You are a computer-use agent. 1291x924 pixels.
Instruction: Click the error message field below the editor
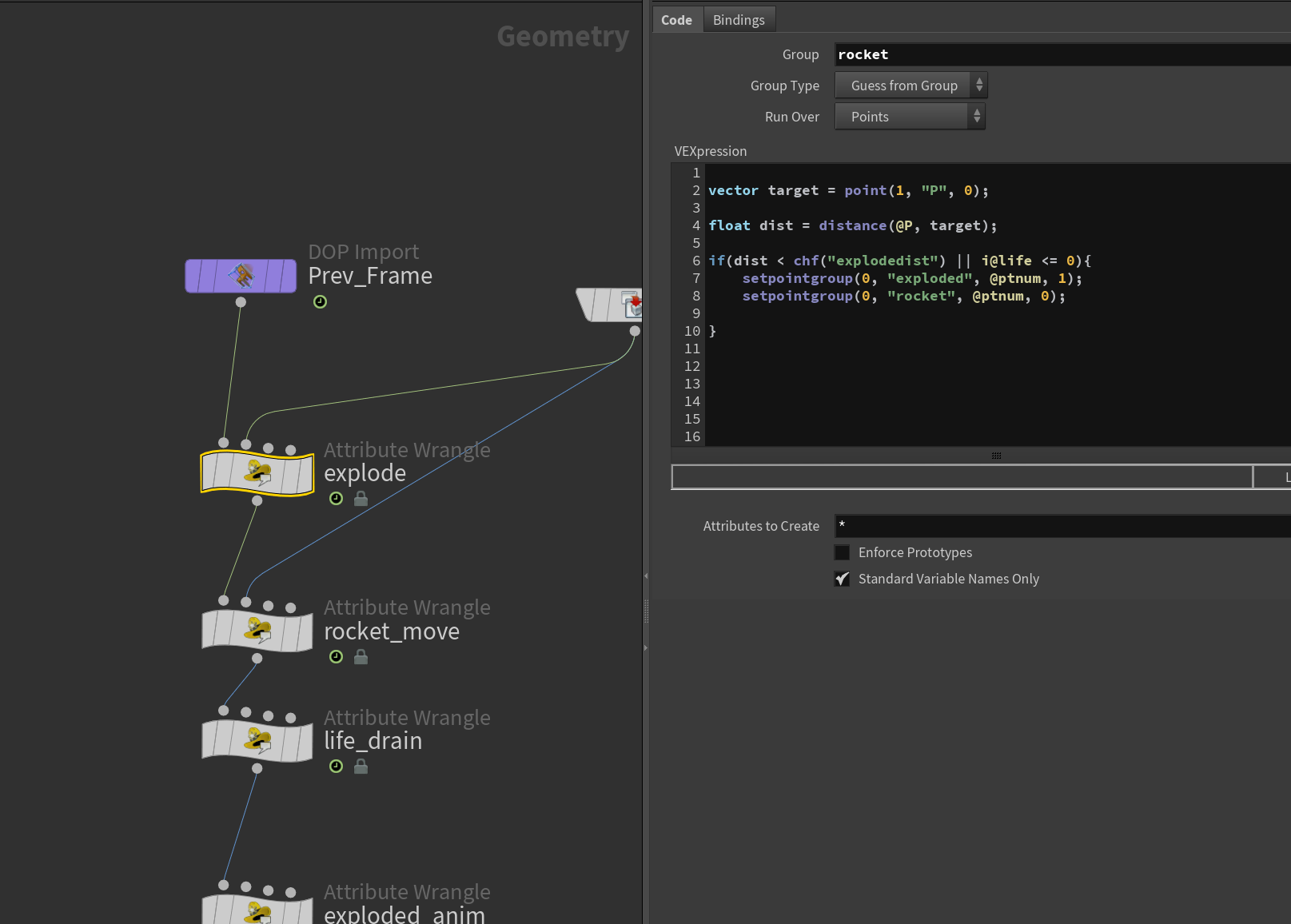(x=962, y=477)
